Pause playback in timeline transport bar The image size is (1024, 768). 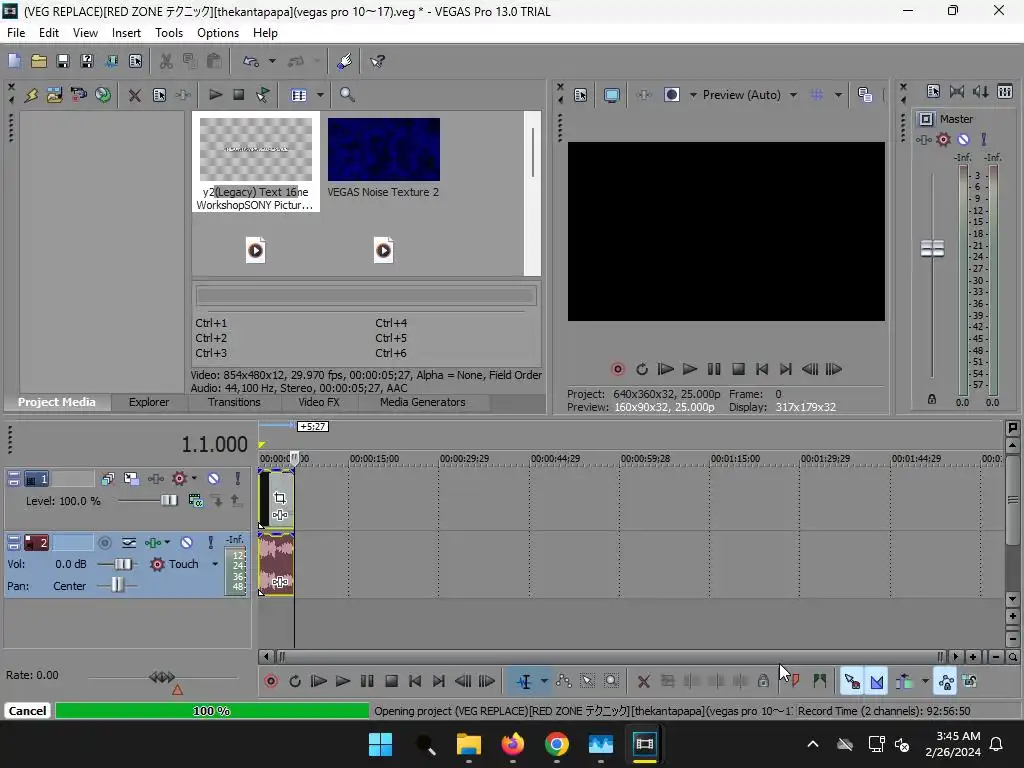(367, 681)
